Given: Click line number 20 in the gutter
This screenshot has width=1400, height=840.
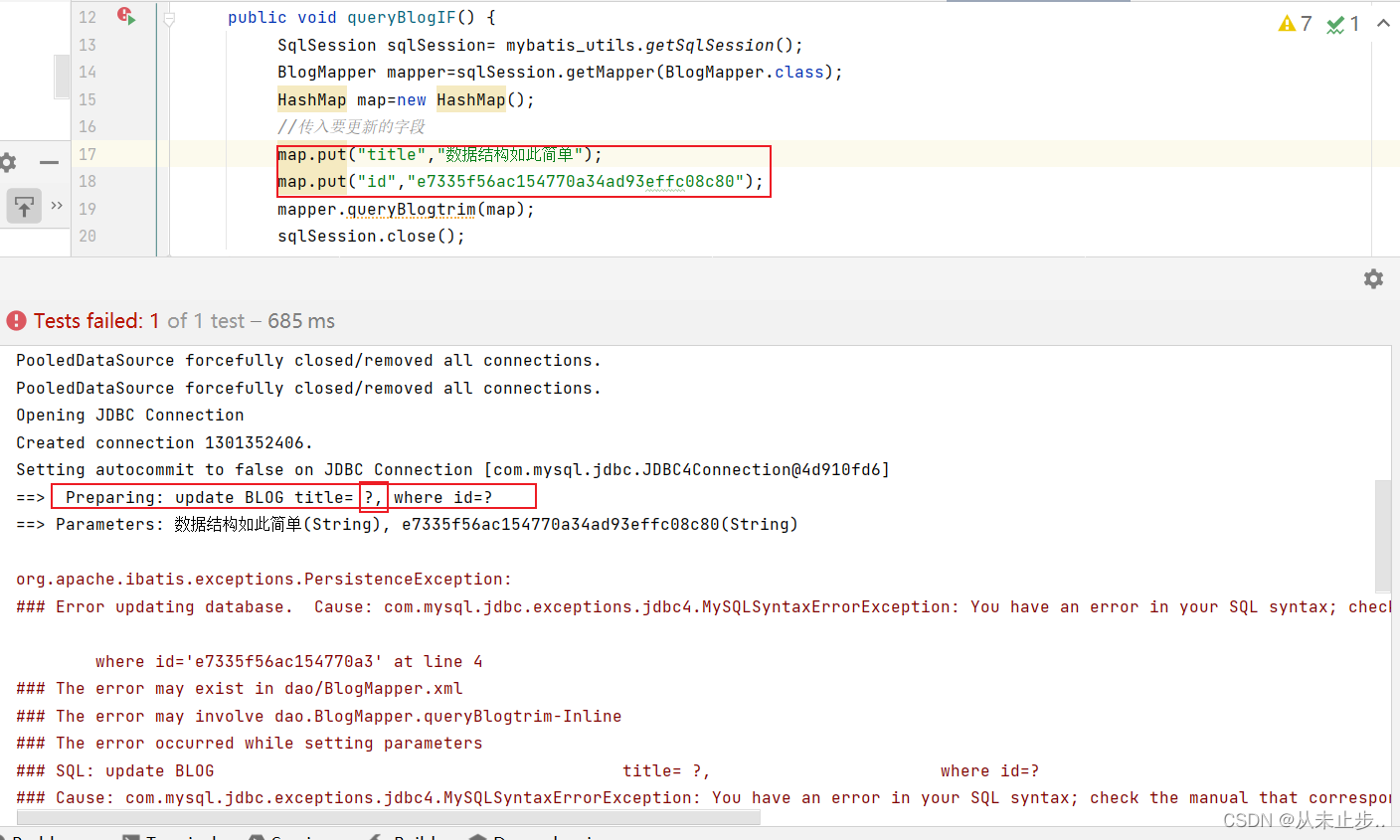Looking at the screenshot, I should (87, 236).
